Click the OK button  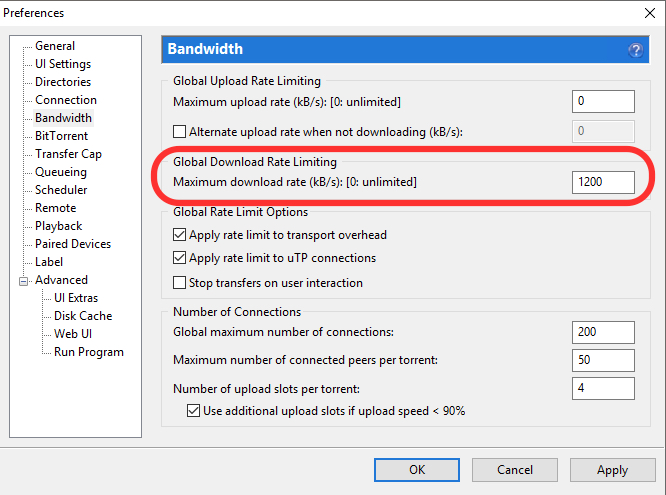click(x=417, y=469)
